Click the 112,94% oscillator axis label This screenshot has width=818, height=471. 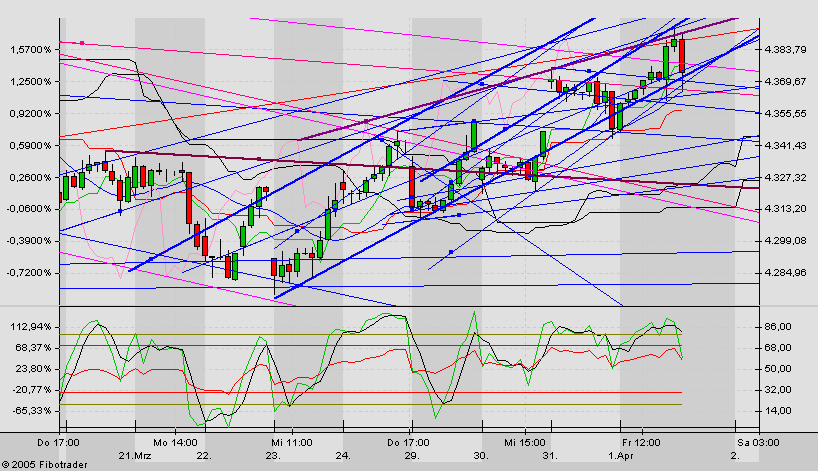tap(31, 327)
